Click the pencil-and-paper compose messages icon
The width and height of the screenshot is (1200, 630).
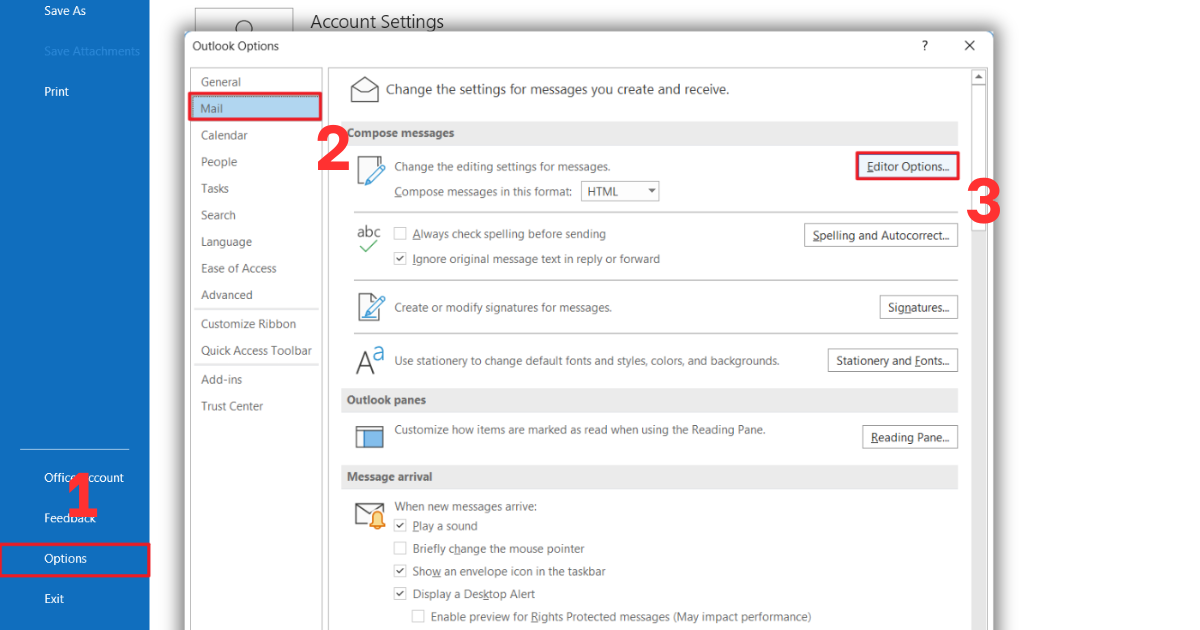pos(370,172)
